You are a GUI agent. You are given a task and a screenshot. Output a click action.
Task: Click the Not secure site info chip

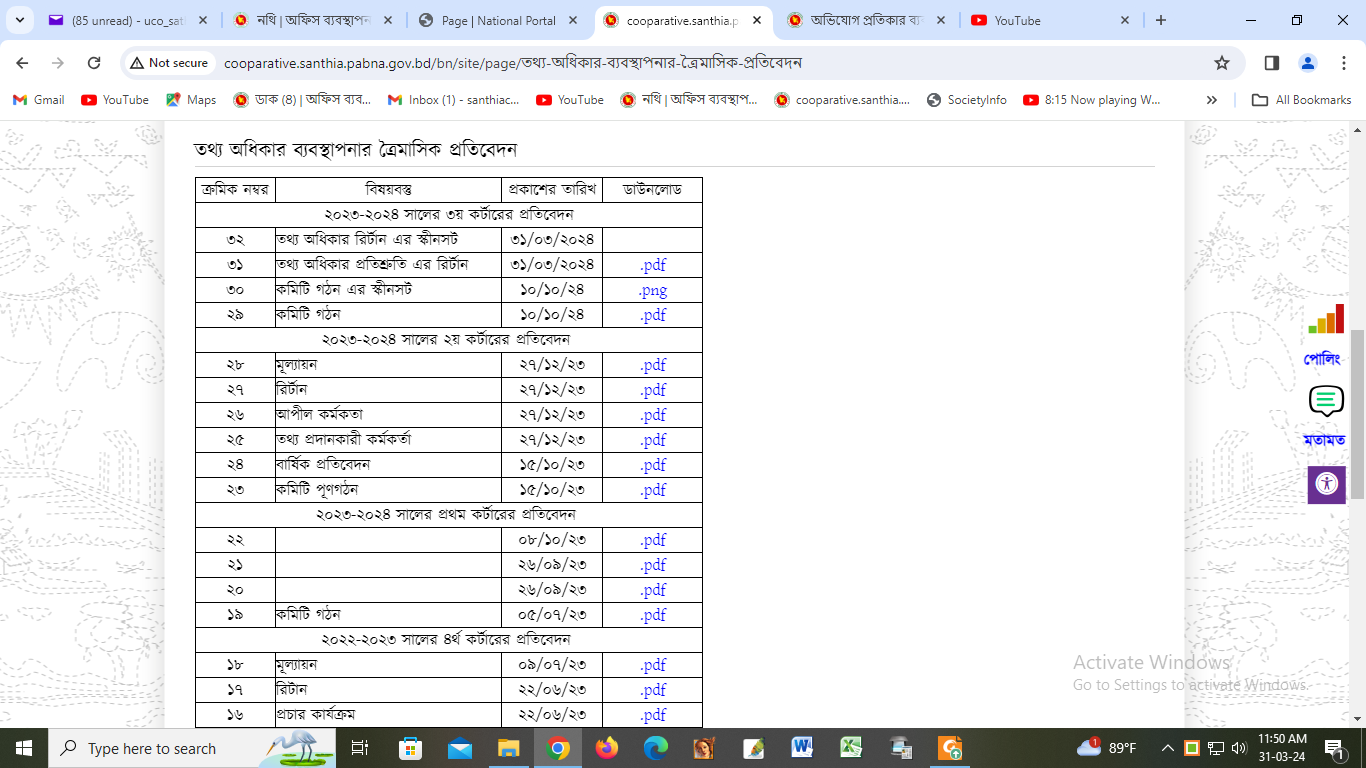click(x=167, y=63)
